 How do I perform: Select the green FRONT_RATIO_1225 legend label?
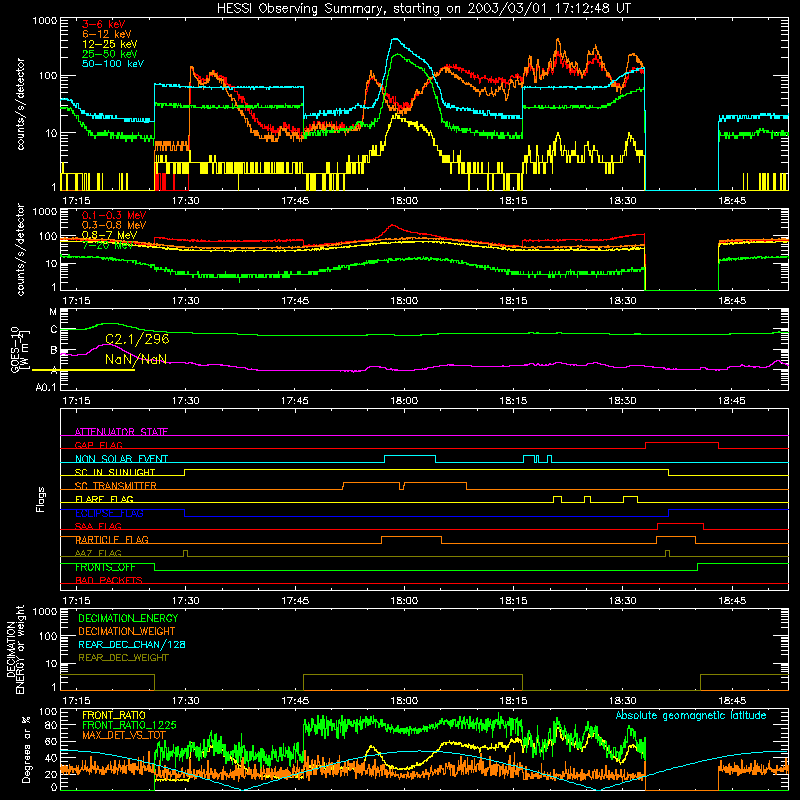[x=129, y=725]
